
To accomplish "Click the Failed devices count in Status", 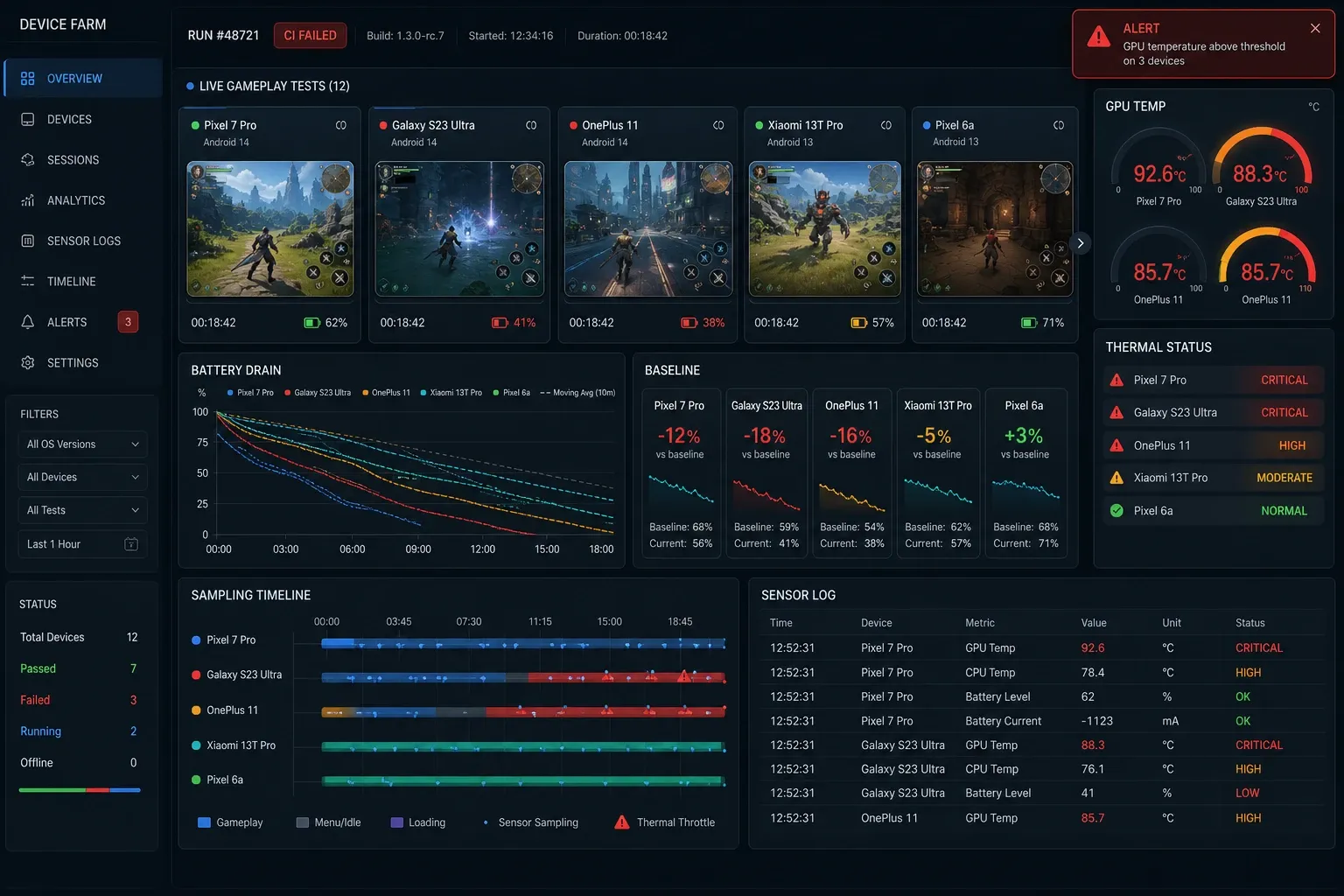I will [x=133, y=700].
